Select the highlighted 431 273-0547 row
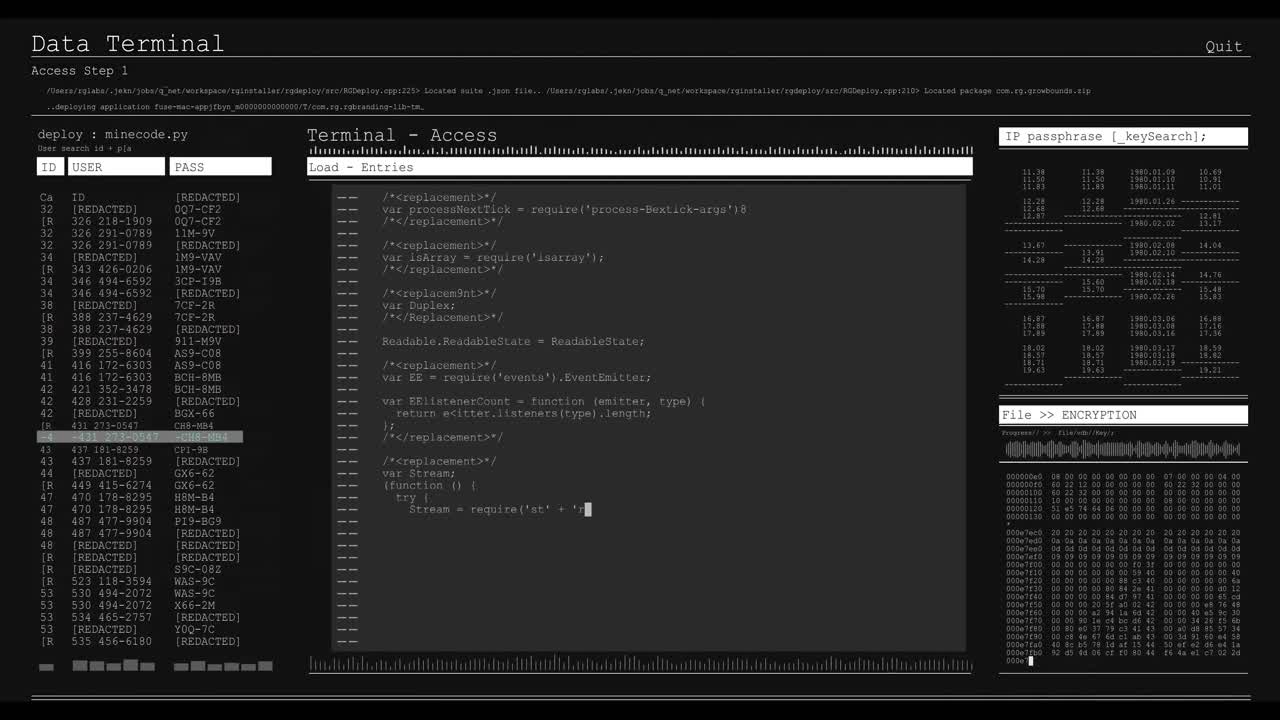Viewport: 1280px width, 720px height. 139,437
